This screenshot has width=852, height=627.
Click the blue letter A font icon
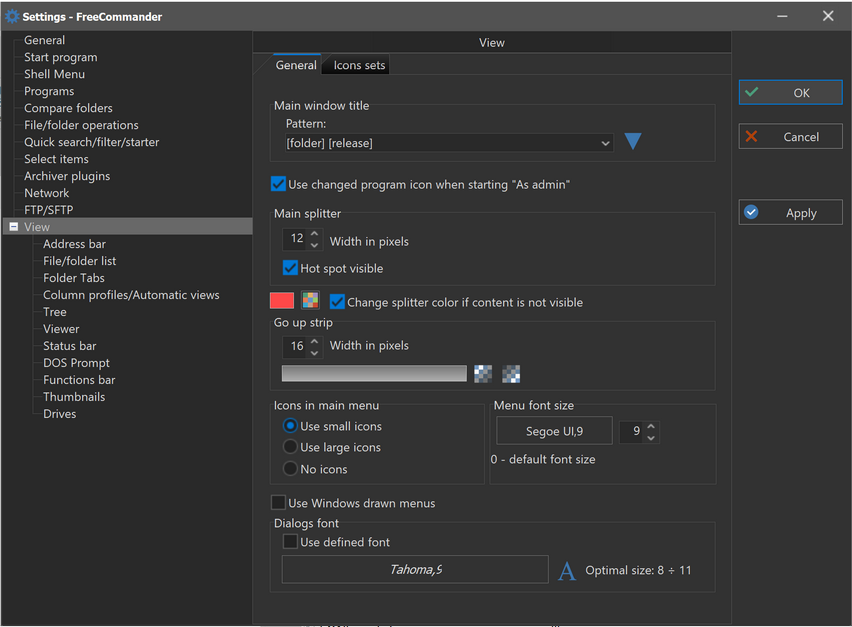pyautogui.click(x=567, y=570)
